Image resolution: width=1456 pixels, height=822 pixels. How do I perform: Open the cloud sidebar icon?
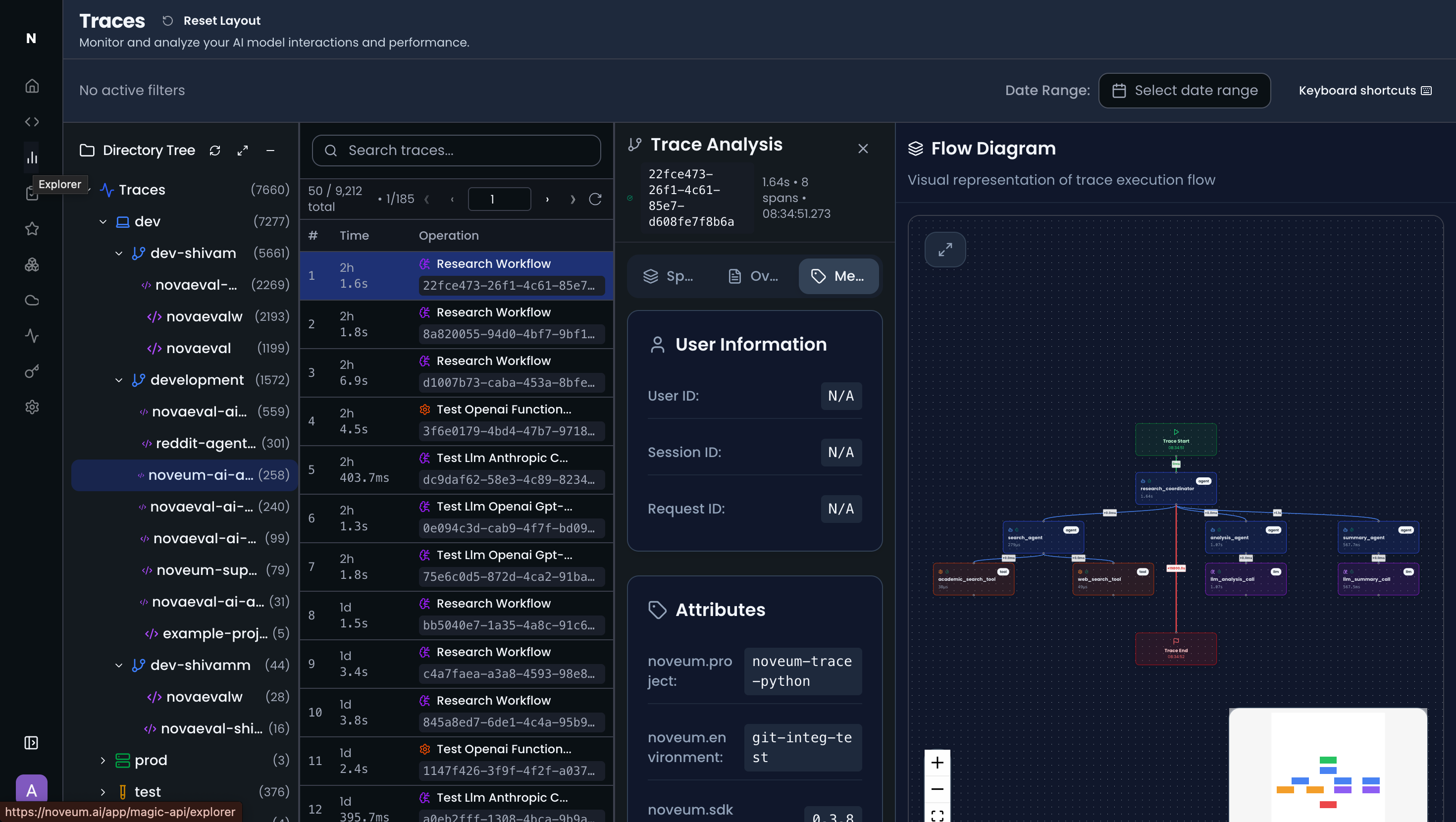point(32,300)
